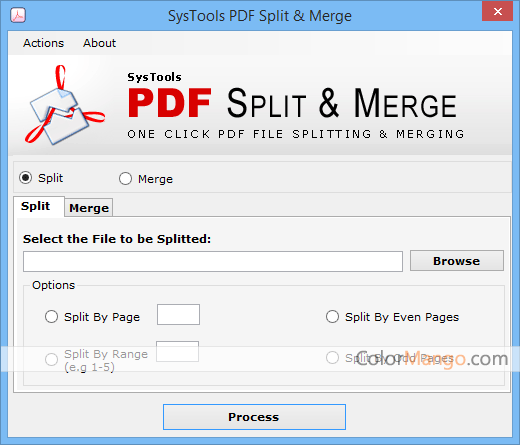Click the file path input field

tap(213, 262)
